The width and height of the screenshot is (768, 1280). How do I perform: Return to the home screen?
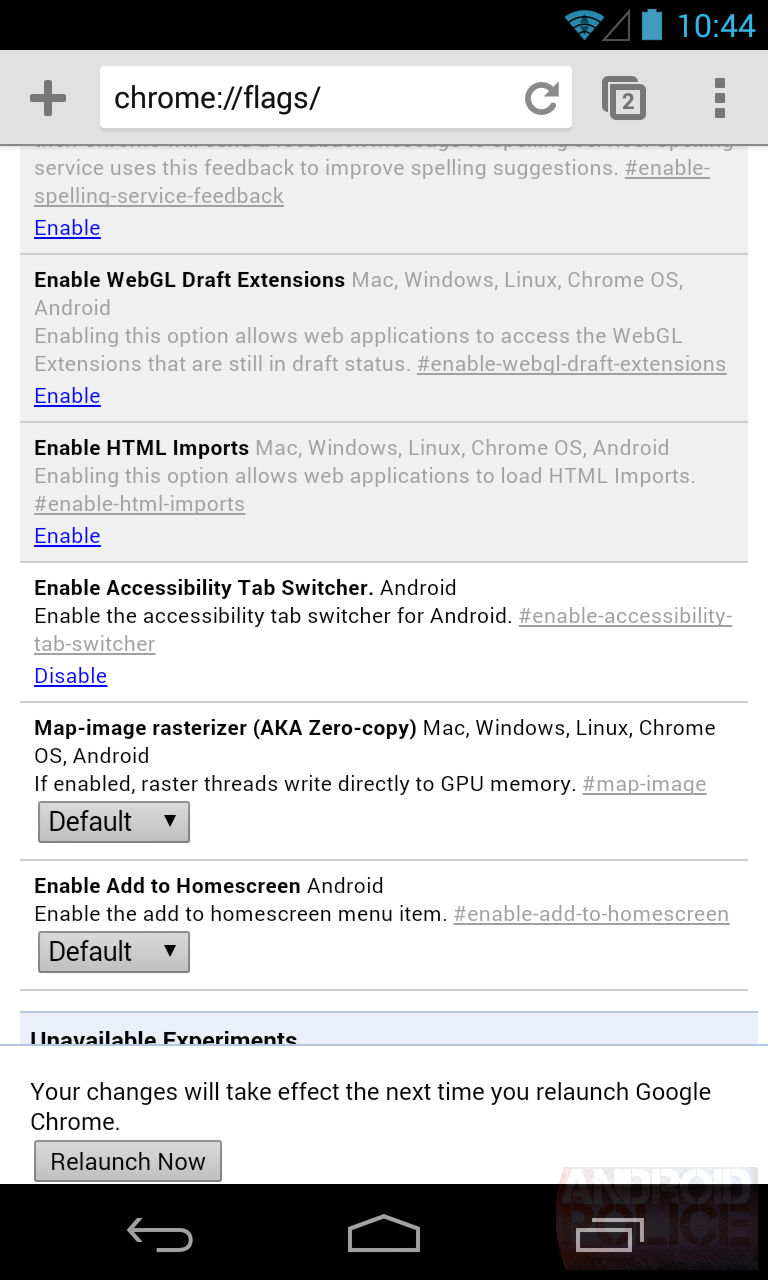click(383, 1233)
